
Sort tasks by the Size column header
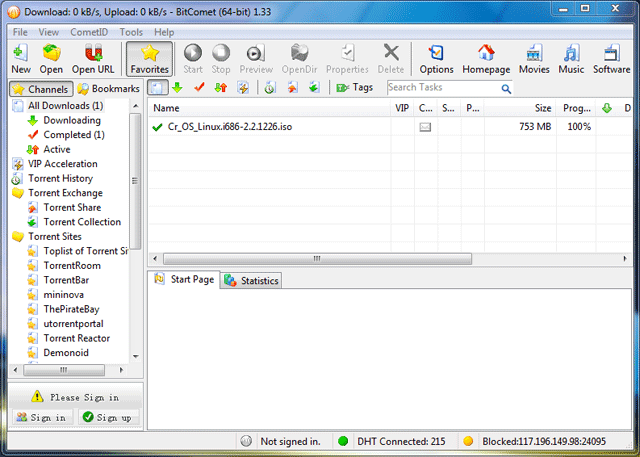point(520,108)
